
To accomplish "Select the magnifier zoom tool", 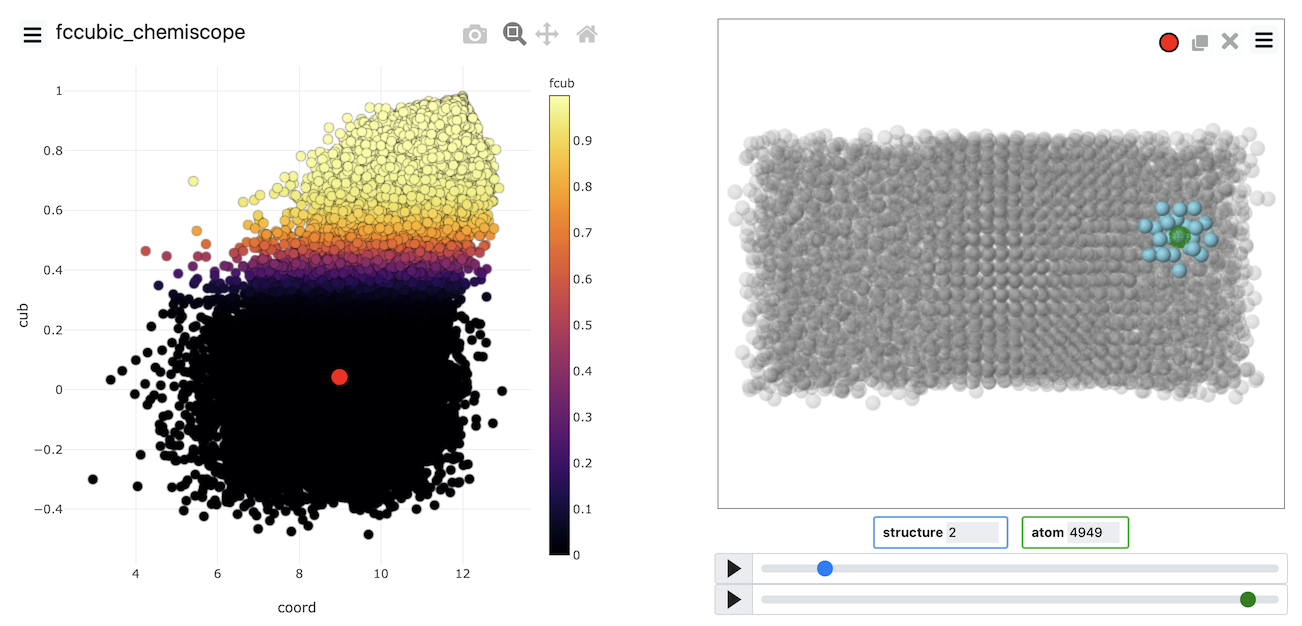I will pos(514,34).
